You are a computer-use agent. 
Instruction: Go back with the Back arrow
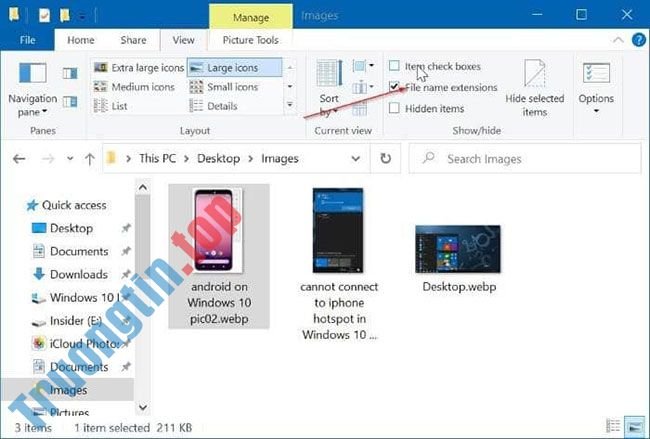click(19, 159)
